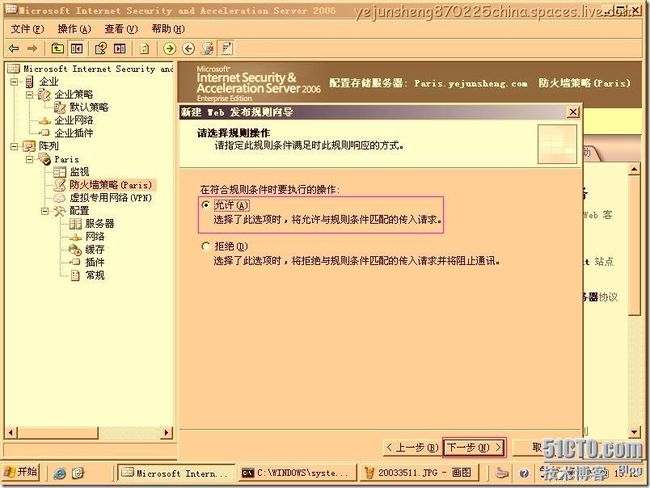The image size is (650, 488).
Task: Select 阵列 tree node
Action: pyautogui.click(x=49, y=146)
